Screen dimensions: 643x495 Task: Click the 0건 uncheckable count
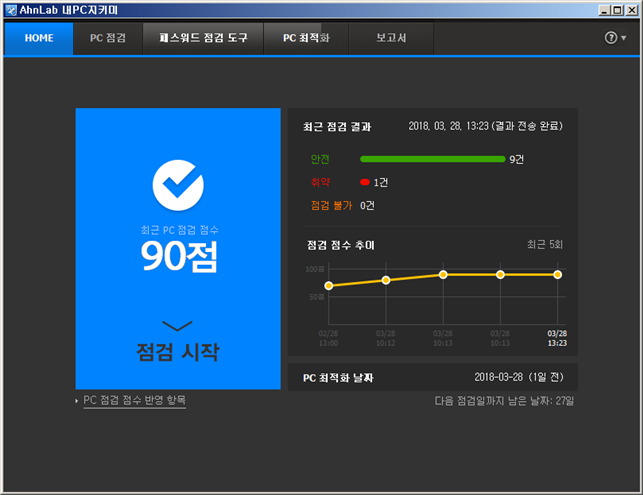click(367, 205)
